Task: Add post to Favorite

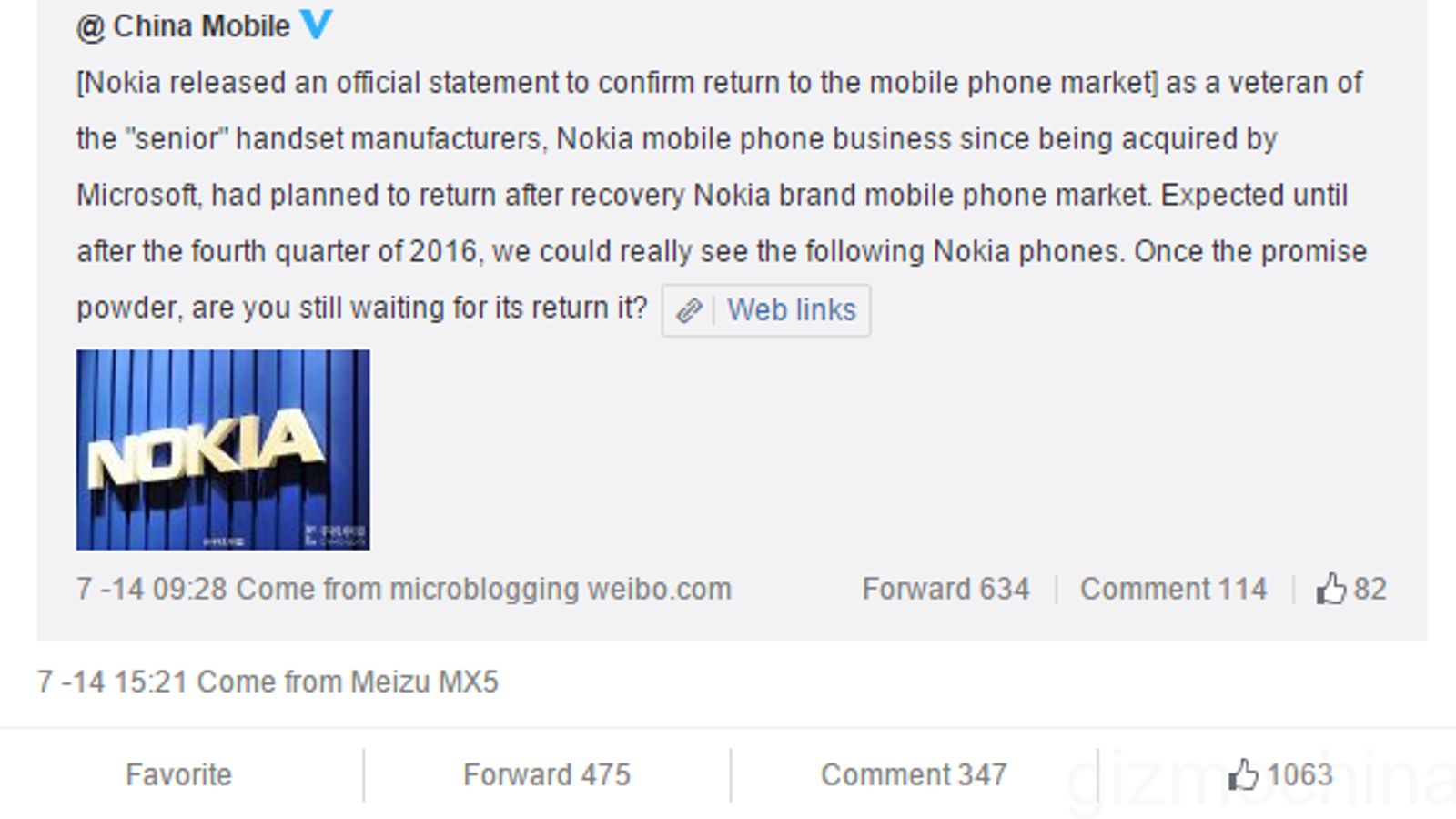Action: coord(178,774)
